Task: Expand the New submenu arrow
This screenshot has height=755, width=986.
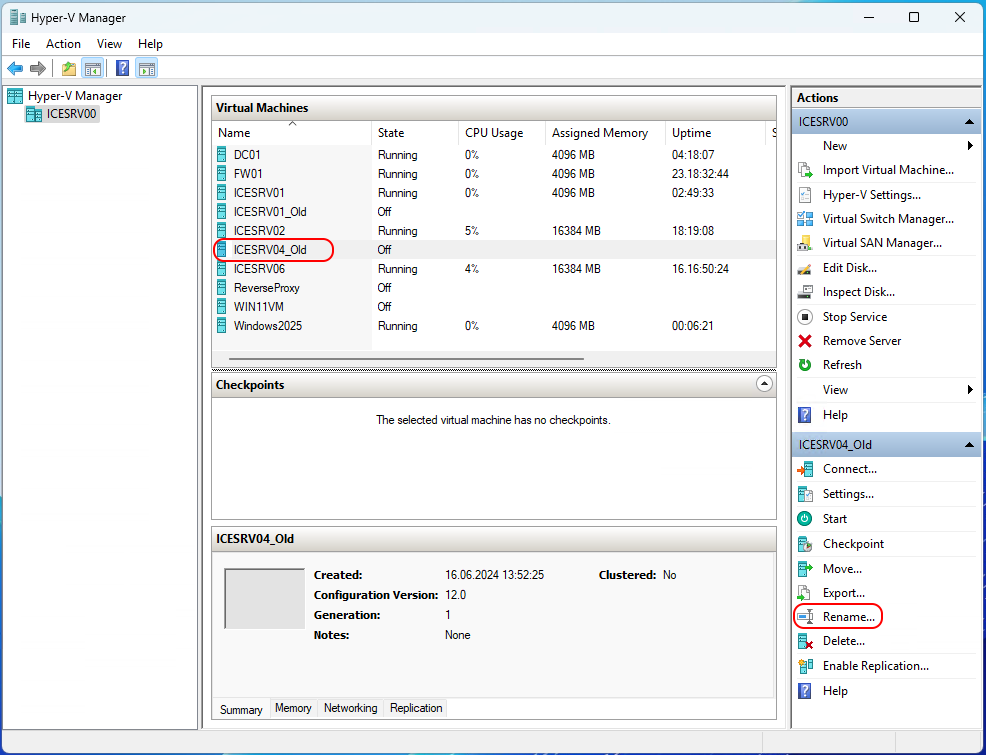Action: tap(970, 146)
